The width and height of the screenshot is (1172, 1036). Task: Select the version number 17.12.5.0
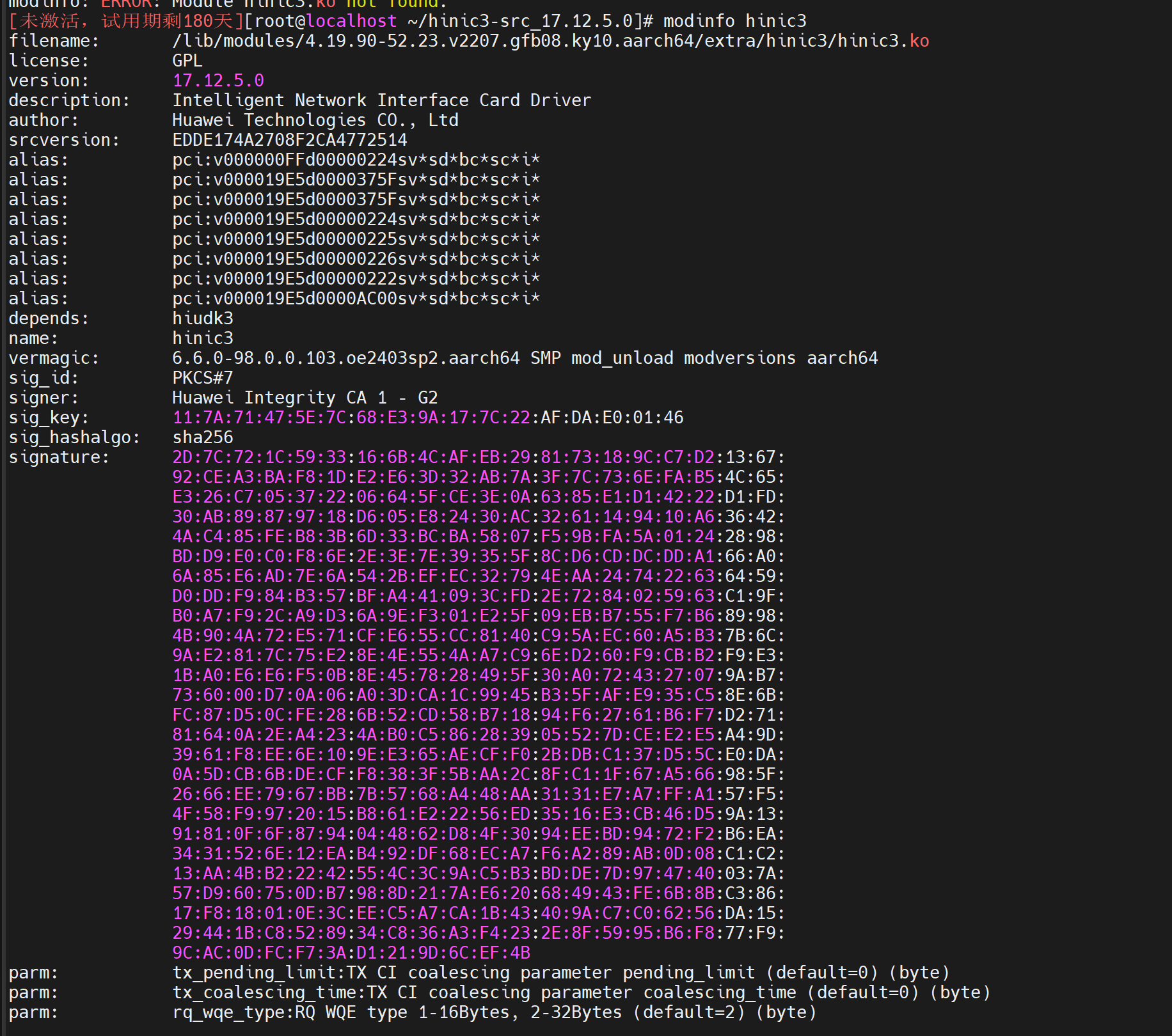(x=218, y=81)
